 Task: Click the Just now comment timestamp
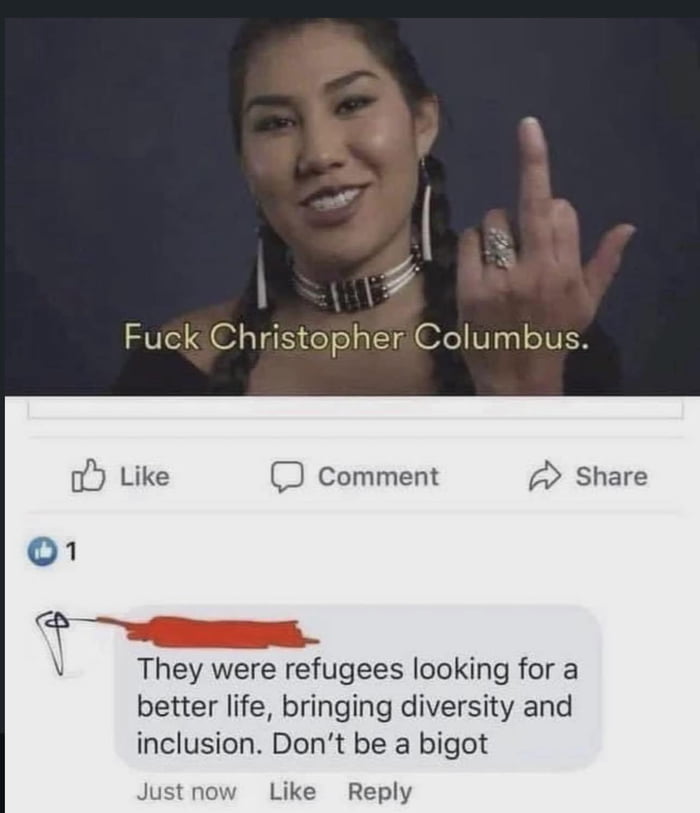(x=187, y=792)
